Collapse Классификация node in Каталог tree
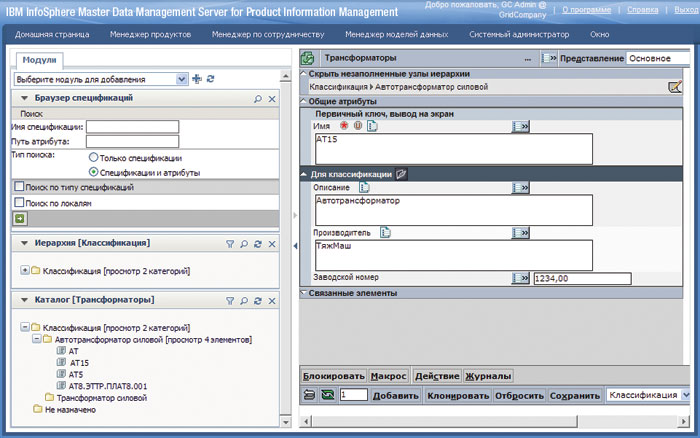 click(25, 327)
